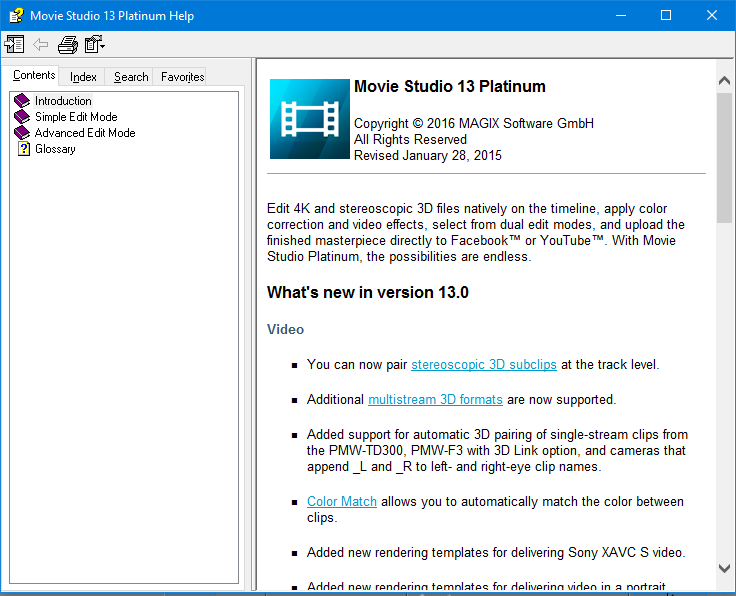Maximize the help window
736x596 pixels.
pyautogui.click(x=666, y=15)
